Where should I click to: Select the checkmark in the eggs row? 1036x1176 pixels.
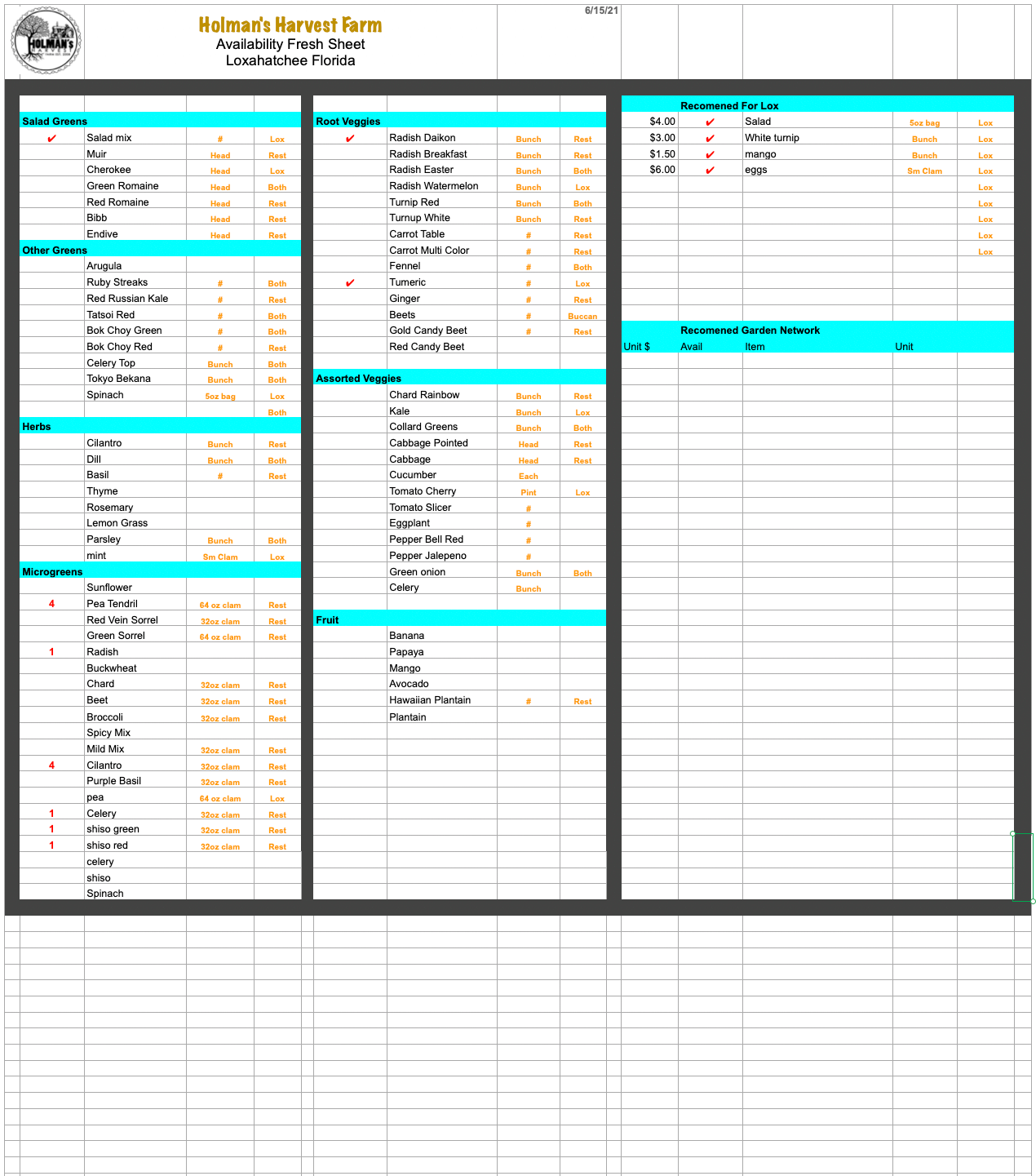pyautogui.click(x=710, y=171)
